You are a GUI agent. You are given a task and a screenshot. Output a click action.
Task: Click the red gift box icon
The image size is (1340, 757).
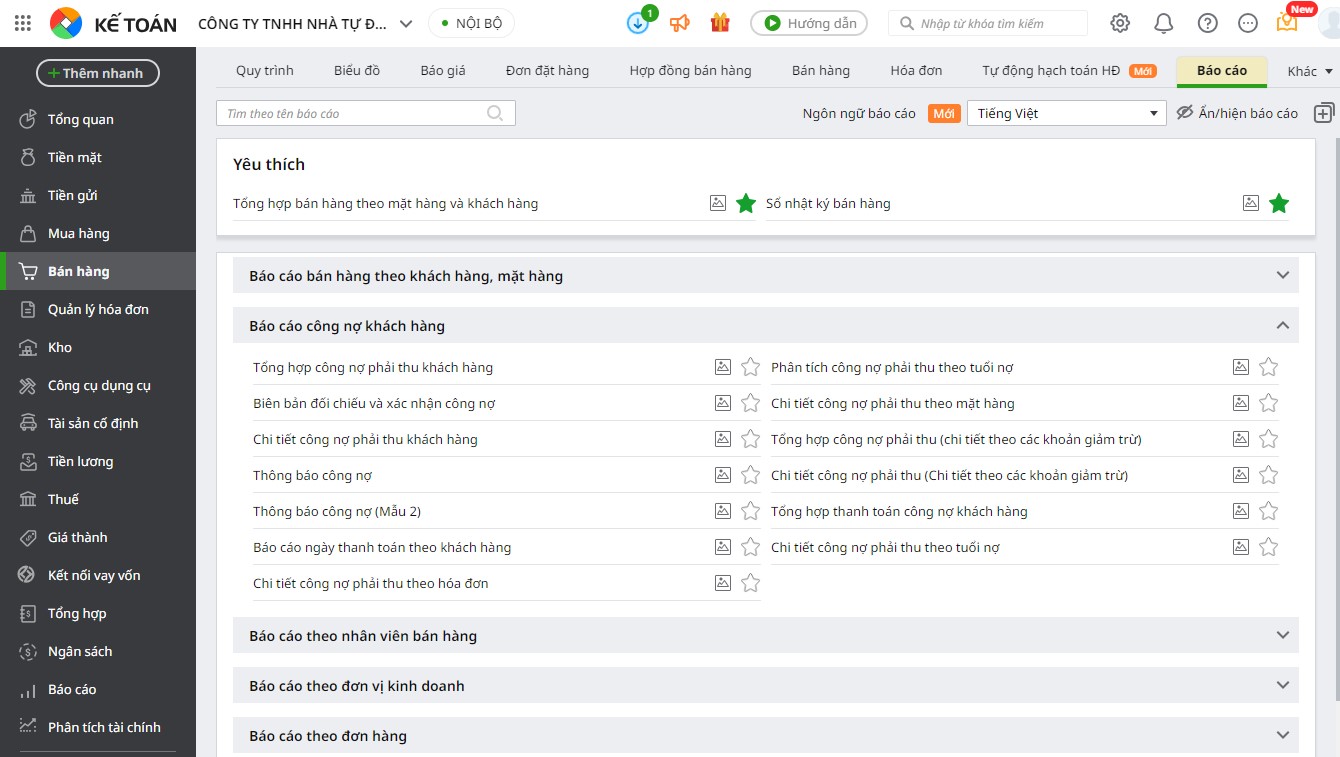point(720,23)
